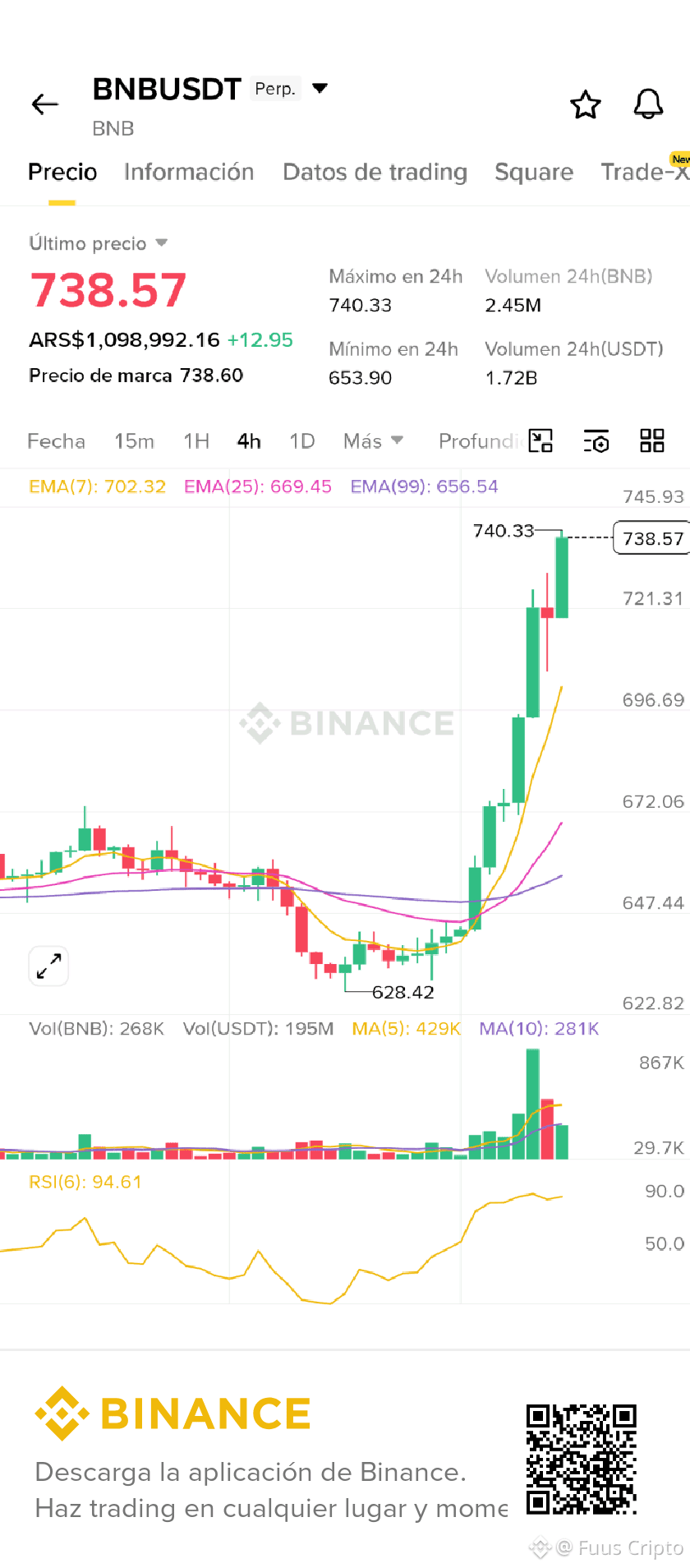Tap the +12.95 price change
Viewport: 690px width, 1568px height.
(x=260, y=340)
